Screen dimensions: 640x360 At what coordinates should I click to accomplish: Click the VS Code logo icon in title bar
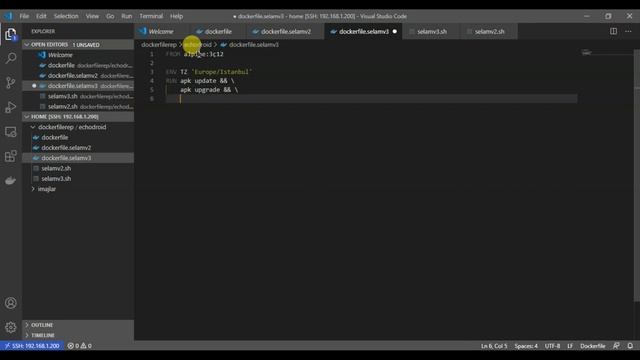[8, 16]
